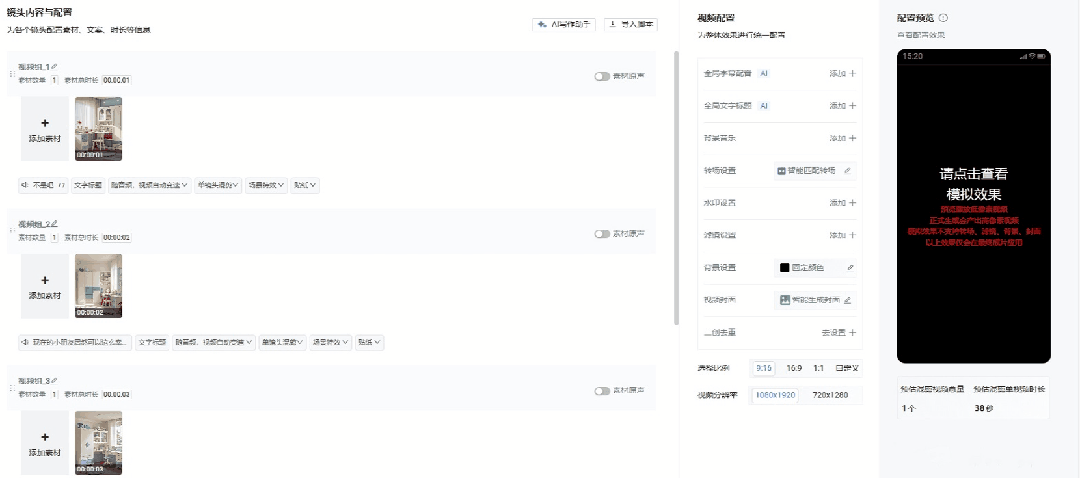Screen dimensions: 1080x478
Task: Enable 素材原声 switch for 视频组_2
Action: click(x=602, y=234)
